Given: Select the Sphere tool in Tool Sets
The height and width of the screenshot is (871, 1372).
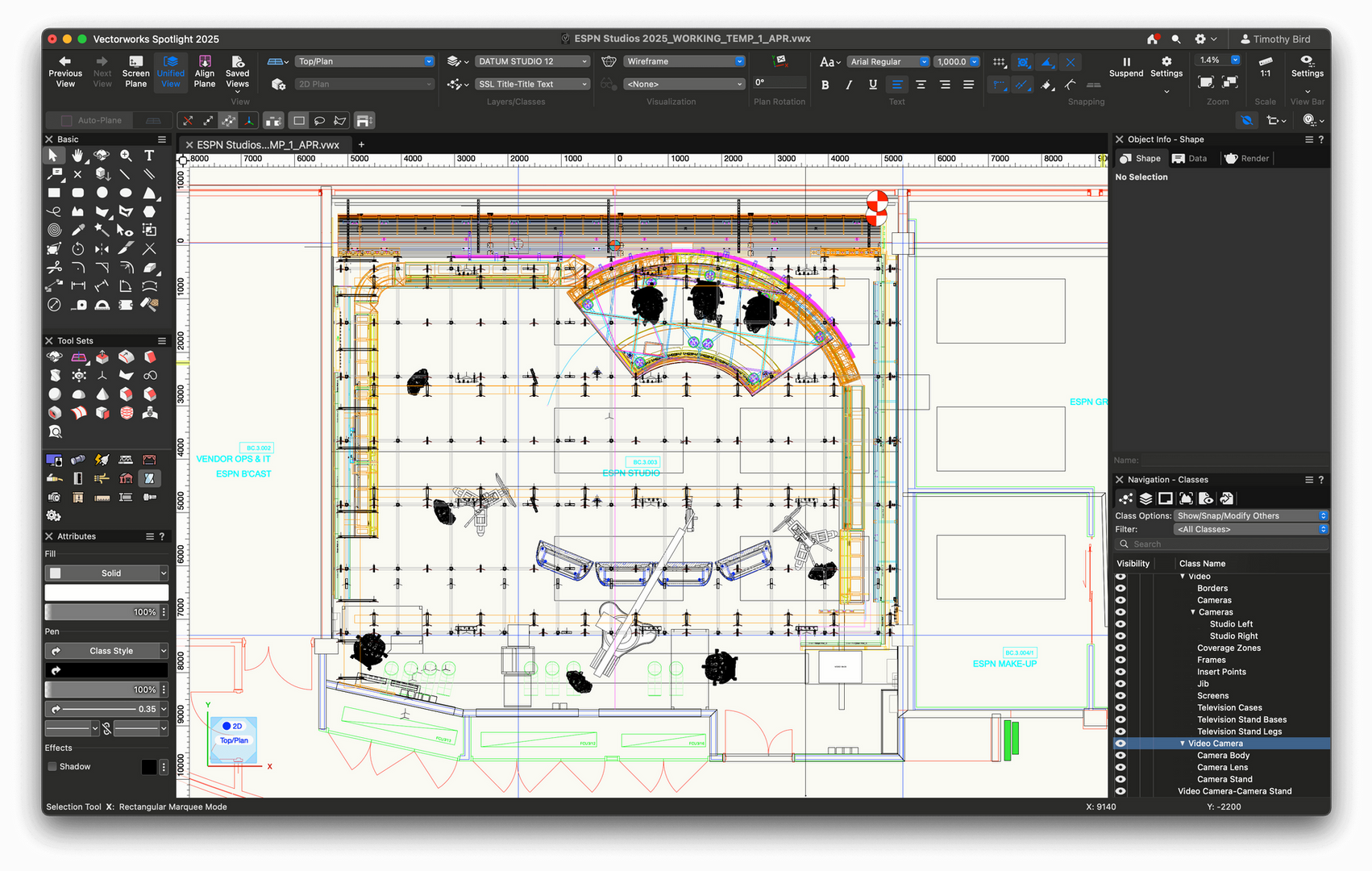Looking at the screenshot, I should point(54,394).
